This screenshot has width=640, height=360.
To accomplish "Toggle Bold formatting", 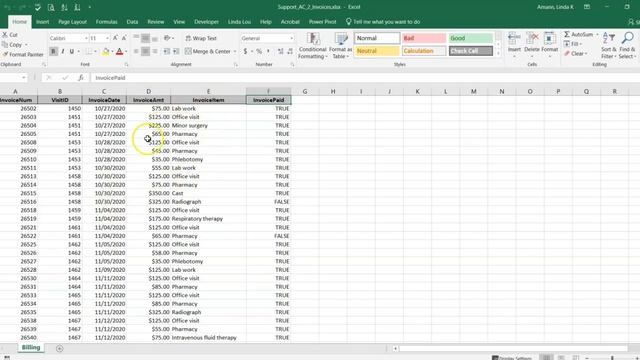I will 53,51.
